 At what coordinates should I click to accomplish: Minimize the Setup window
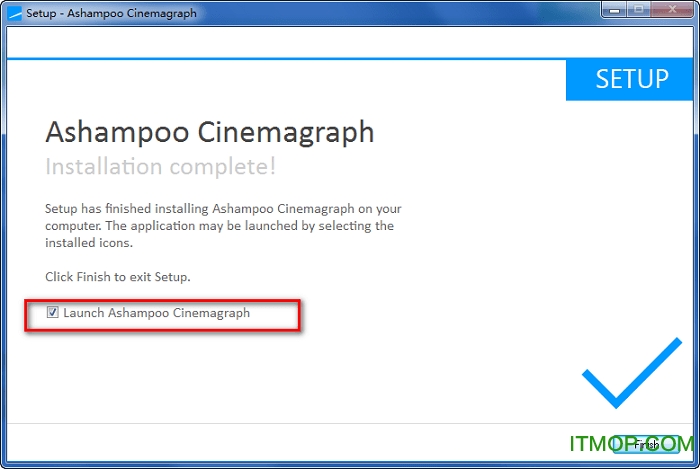click(x=614, y=10)
